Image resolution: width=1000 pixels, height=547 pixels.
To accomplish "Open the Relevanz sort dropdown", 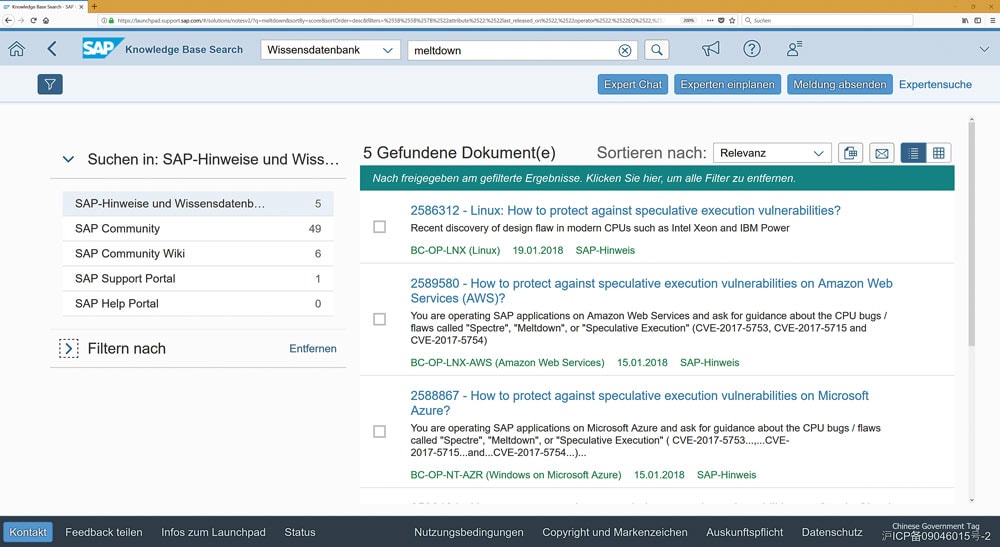I will (772, 153).
